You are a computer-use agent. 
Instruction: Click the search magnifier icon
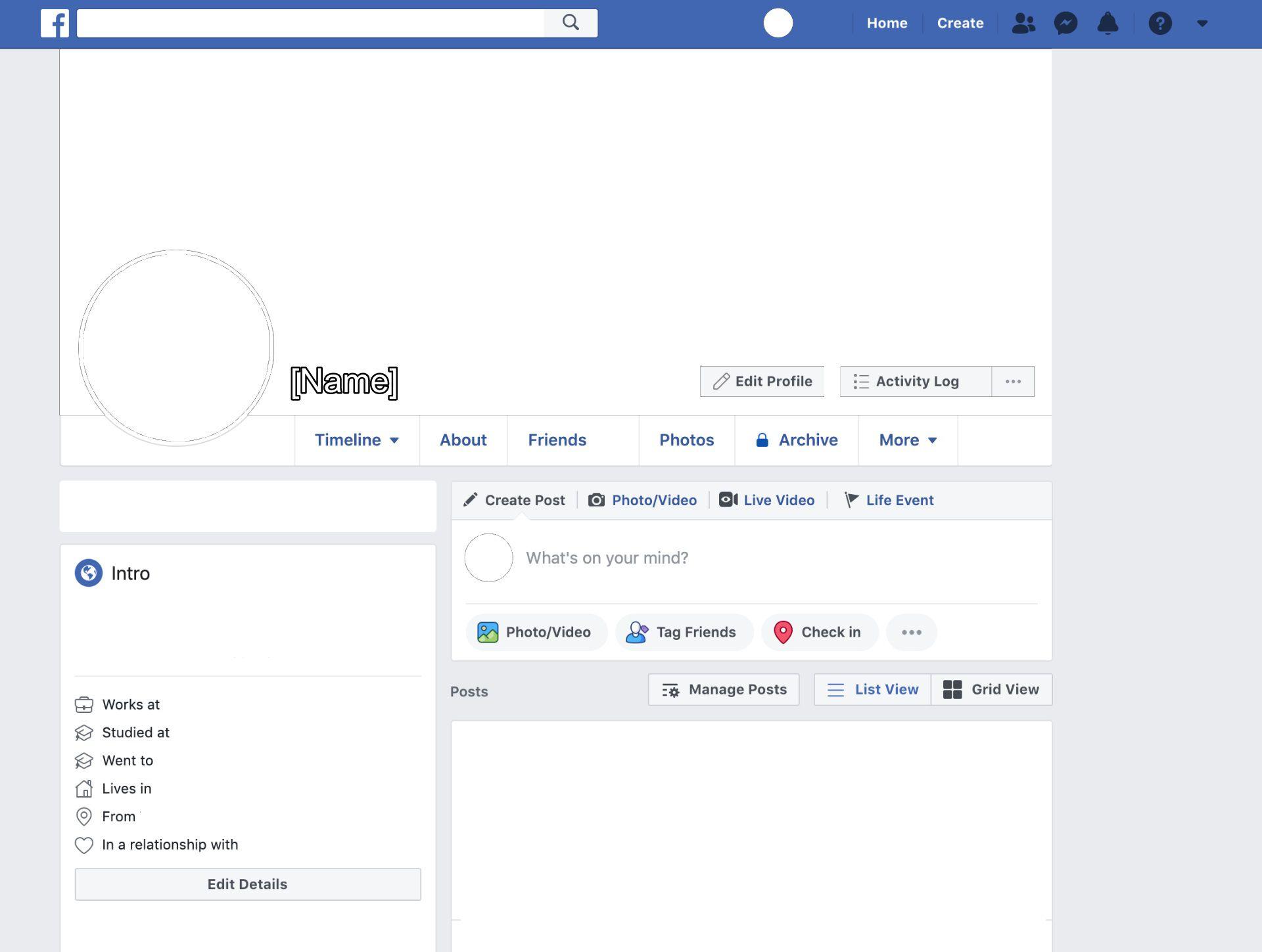[571, 22]
